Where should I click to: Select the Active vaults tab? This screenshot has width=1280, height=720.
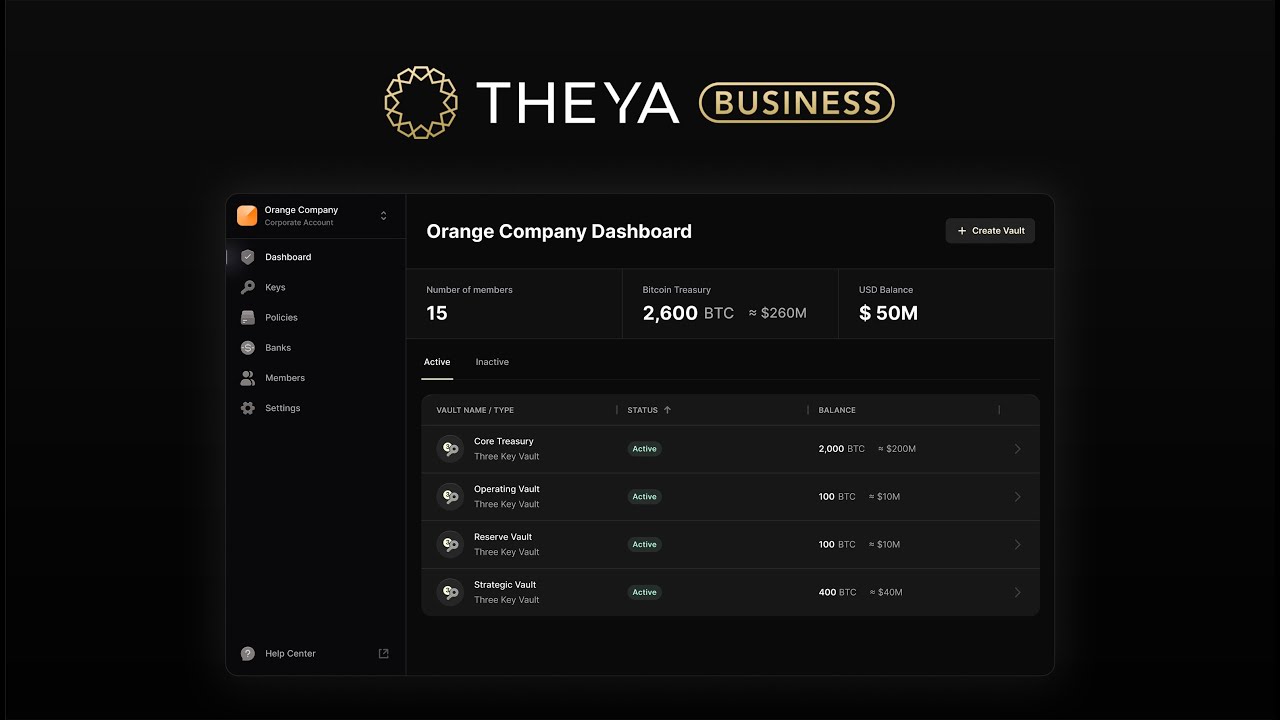[437, 362]
